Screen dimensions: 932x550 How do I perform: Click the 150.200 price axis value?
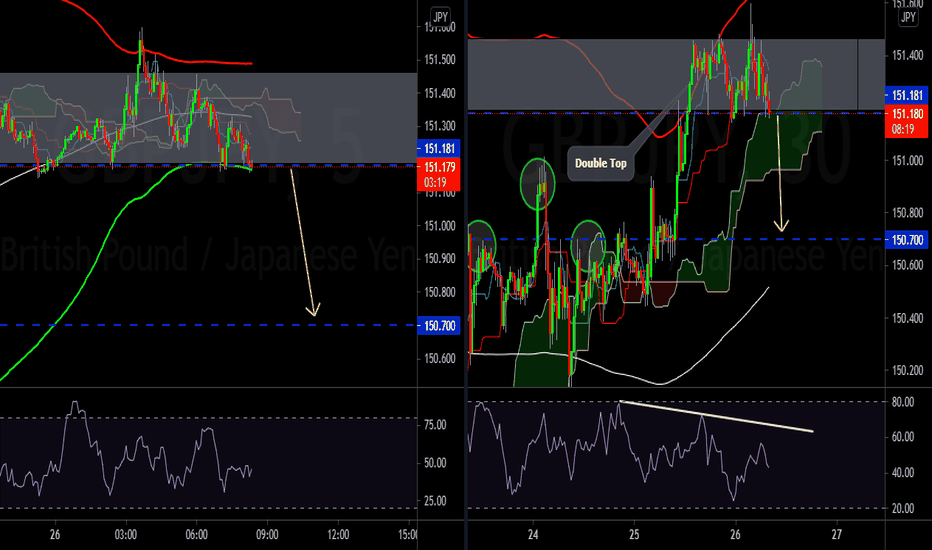tap(908, 370)
